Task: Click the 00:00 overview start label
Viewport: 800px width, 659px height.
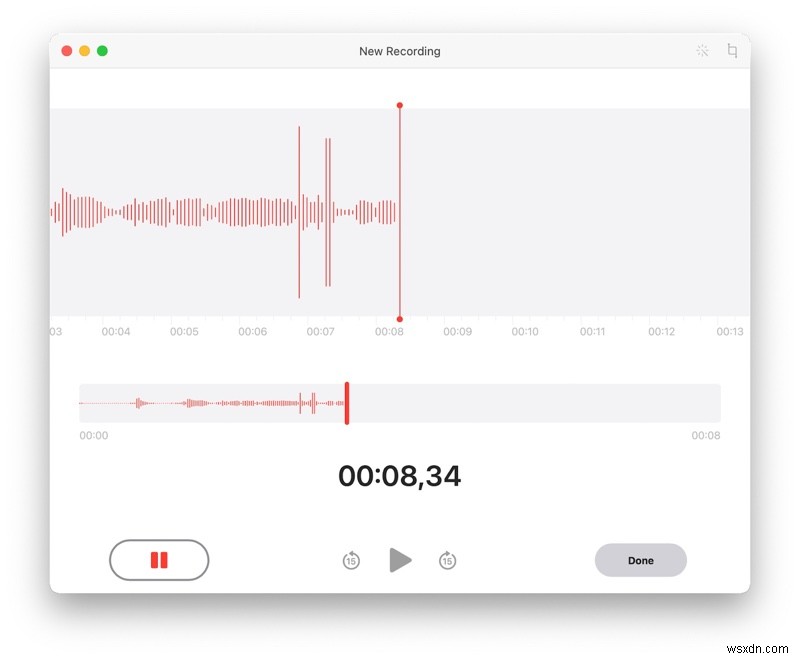Action: [94, 436]
